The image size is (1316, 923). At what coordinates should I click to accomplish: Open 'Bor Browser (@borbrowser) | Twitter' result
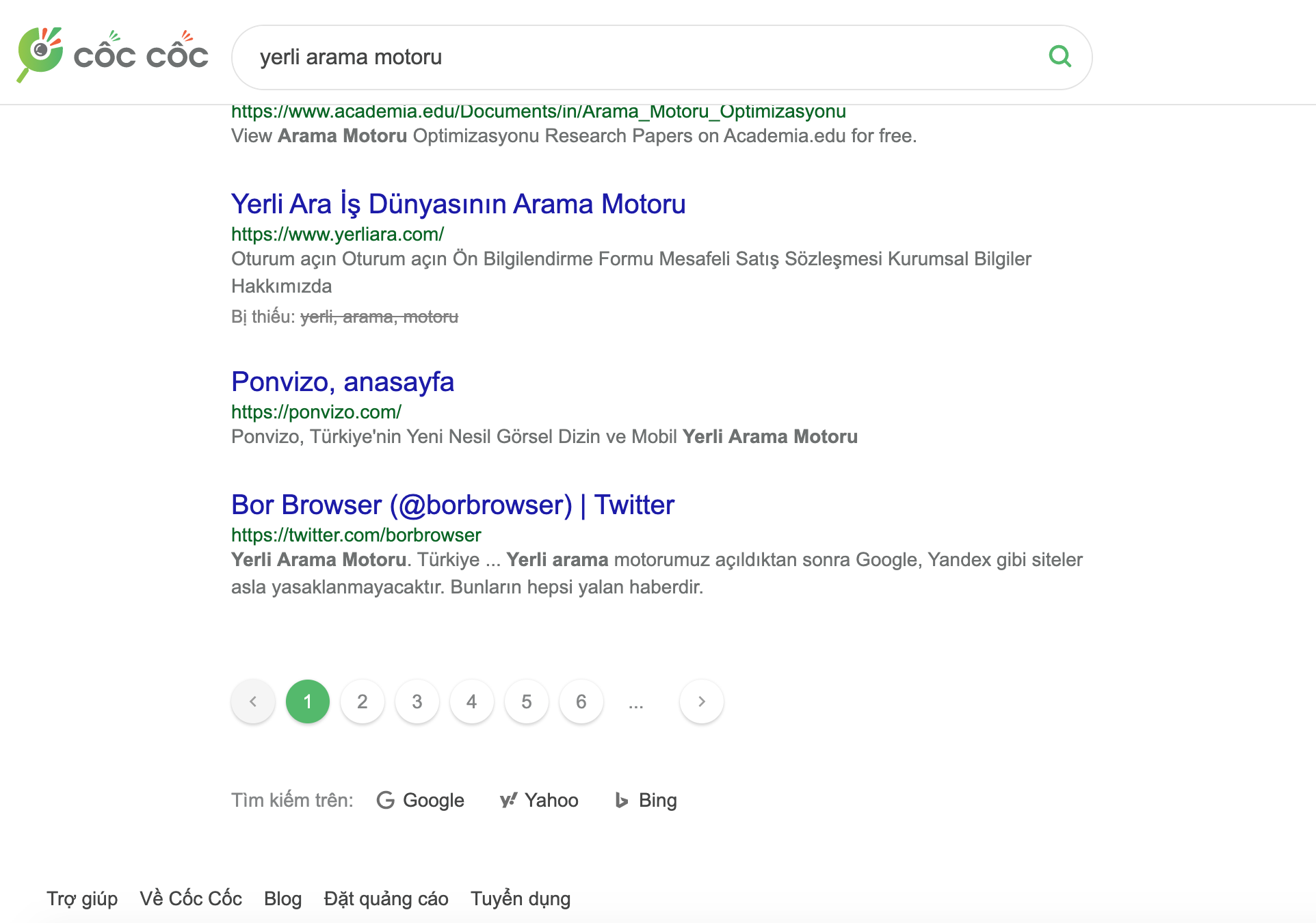[x=453, y=505]
